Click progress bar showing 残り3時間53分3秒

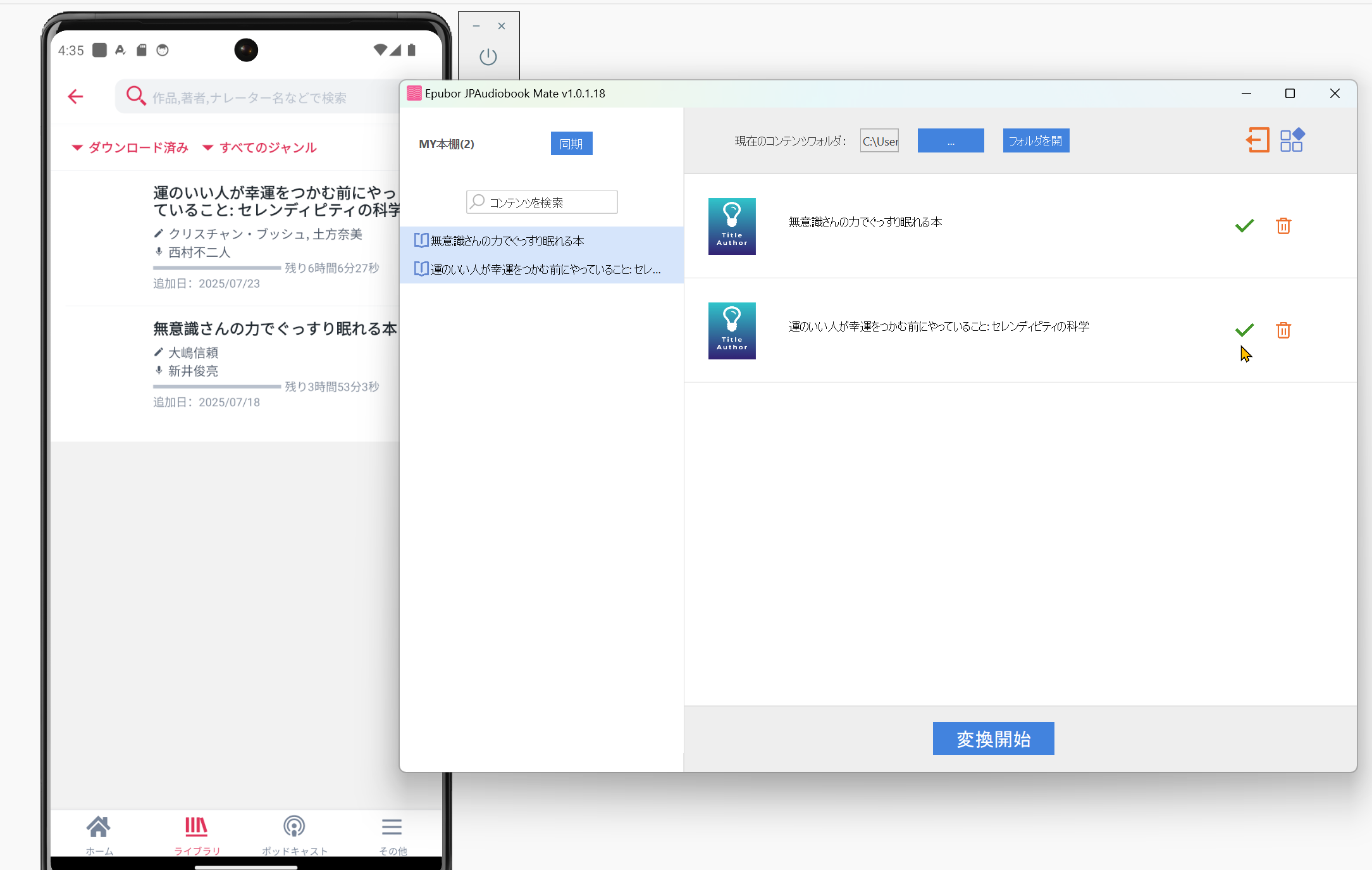coord(216,387)
